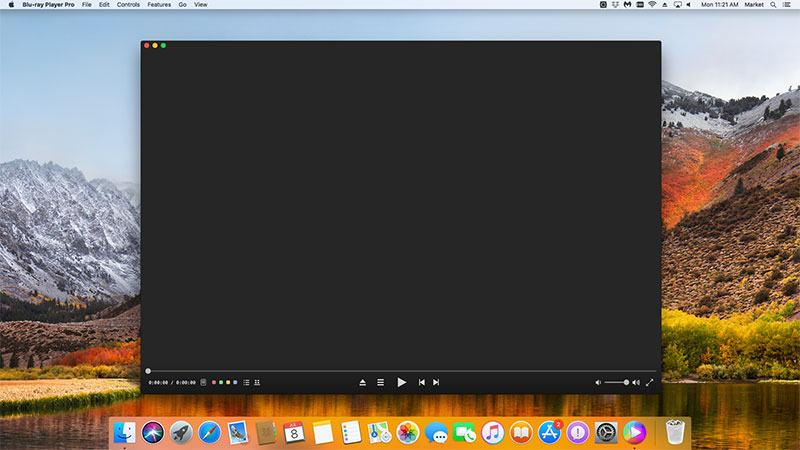This screenshot has height=450, width=800.
Task: Open the Features menu
Action: point(159,5)
